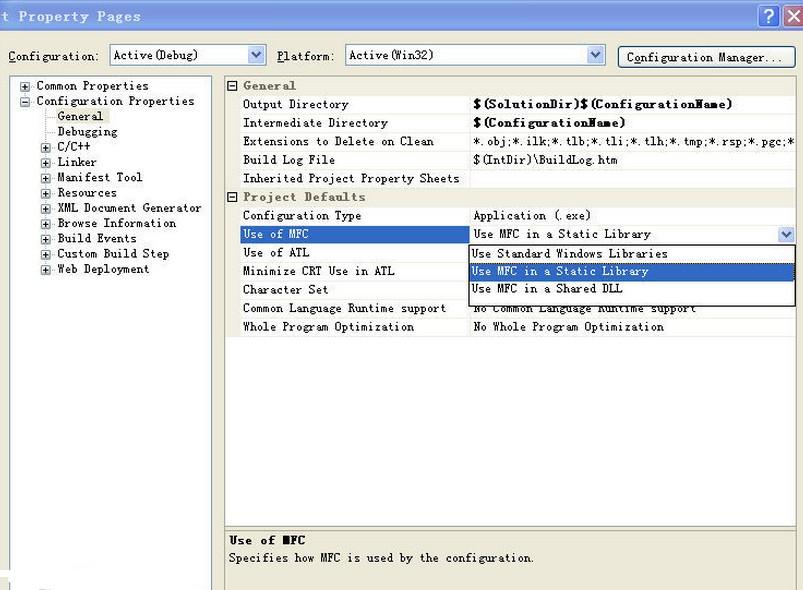
Task: Click the Output Directory property name
Action: click(x=295, y=104)
